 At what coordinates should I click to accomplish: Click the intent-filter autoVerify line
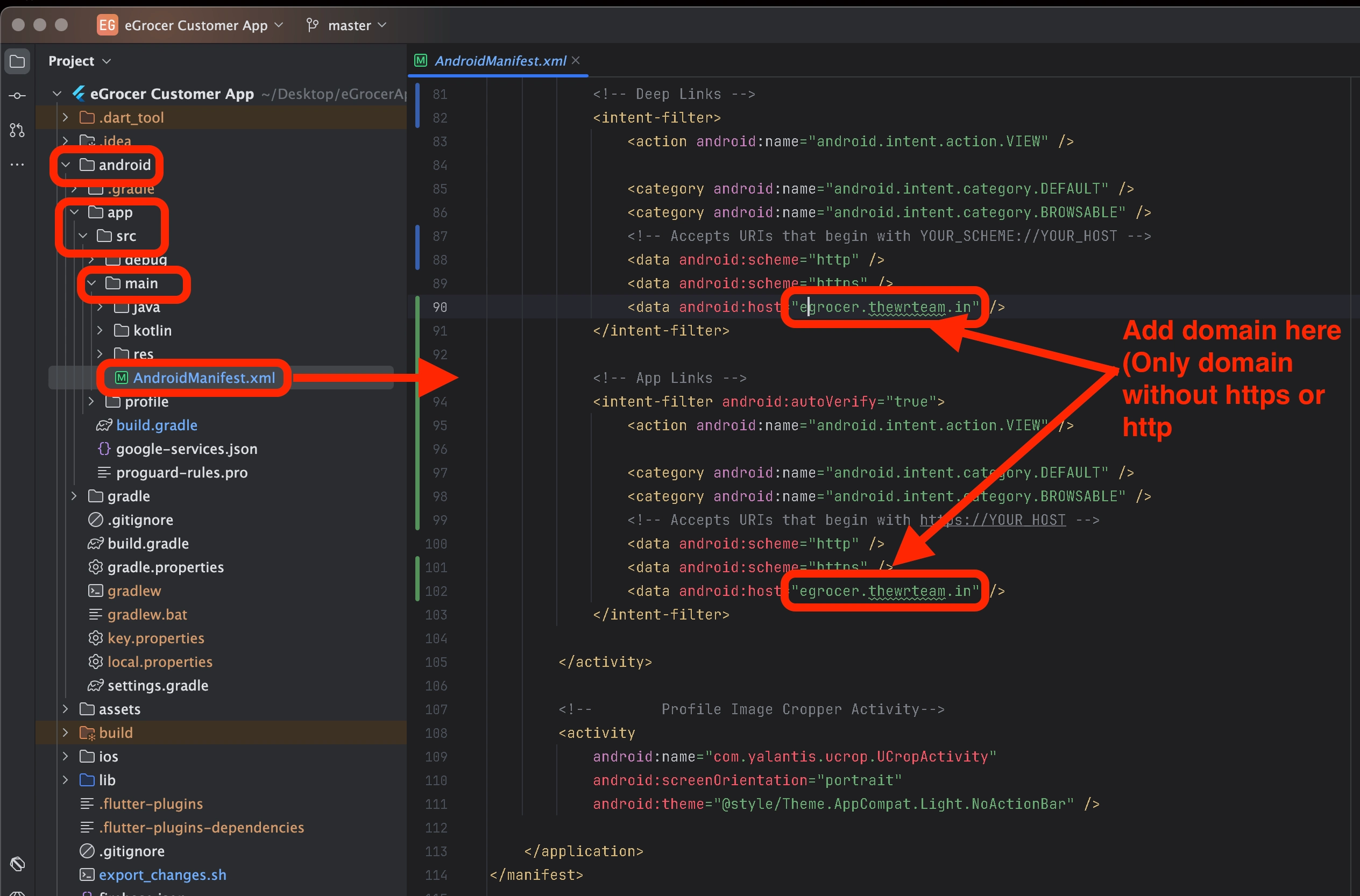click(x=769, y=402)
